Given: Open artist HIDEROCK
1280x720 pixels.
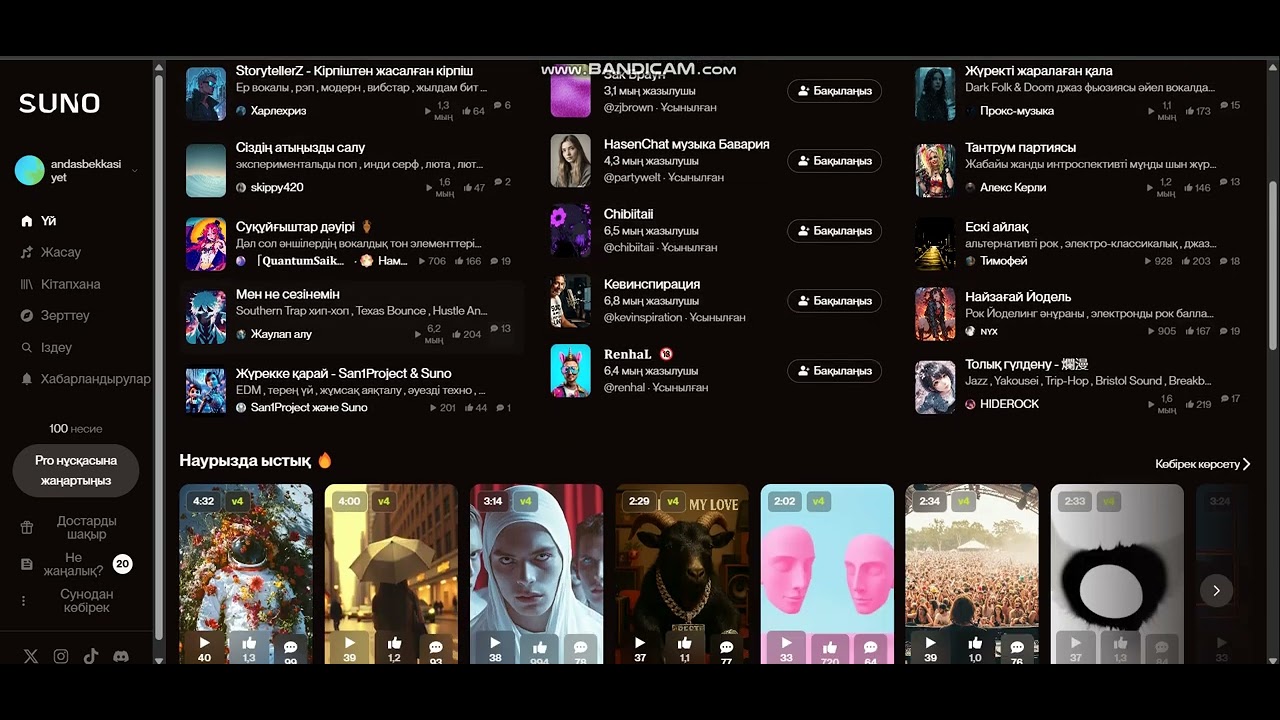Looking at the screenshot, I should click(1009, 404).
